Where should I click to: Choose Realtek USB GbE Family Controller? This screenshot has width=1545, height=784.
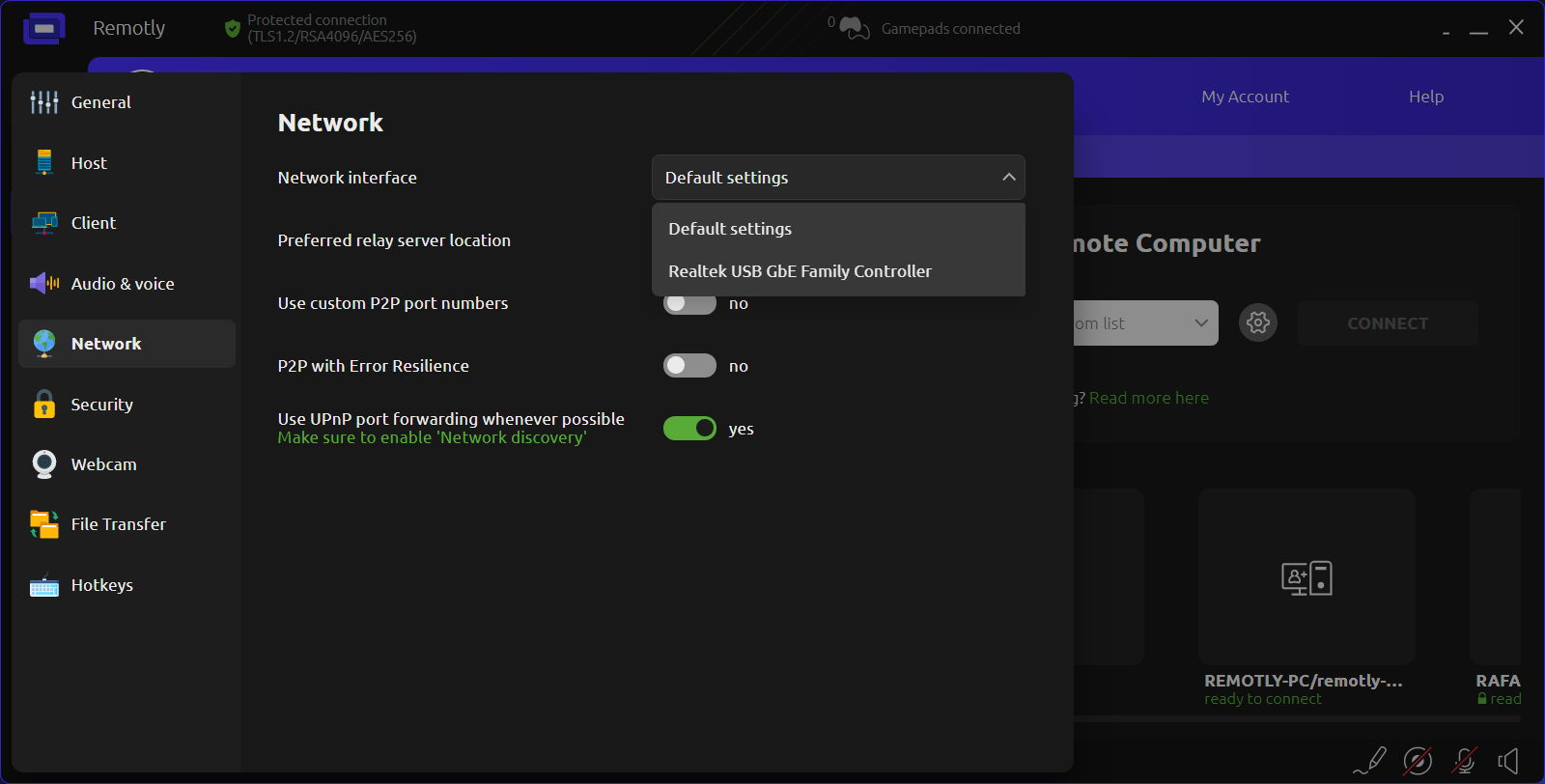(800, 271)
